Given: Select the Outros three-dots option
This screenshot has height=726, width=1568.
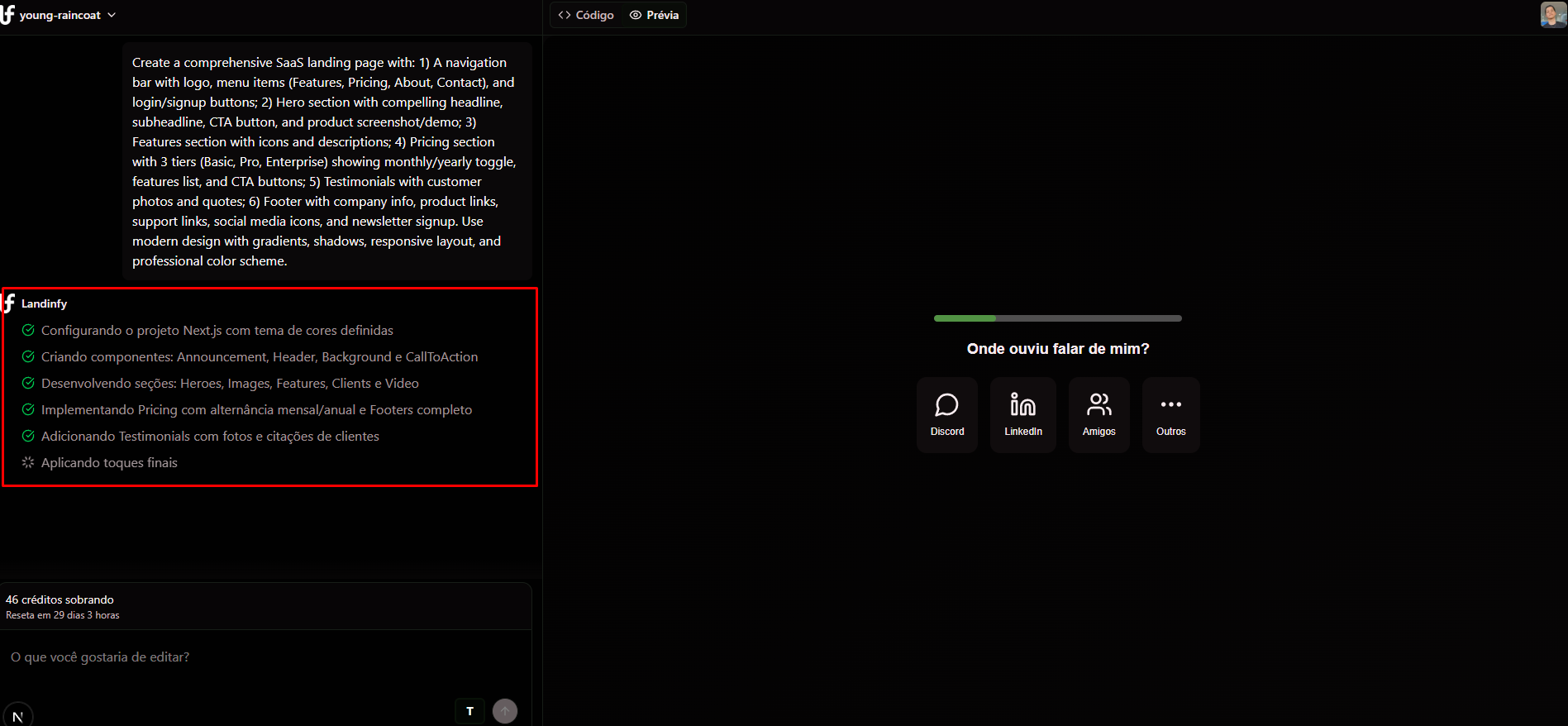Looking at the screenshot, I should click(x=1170, y=415).
